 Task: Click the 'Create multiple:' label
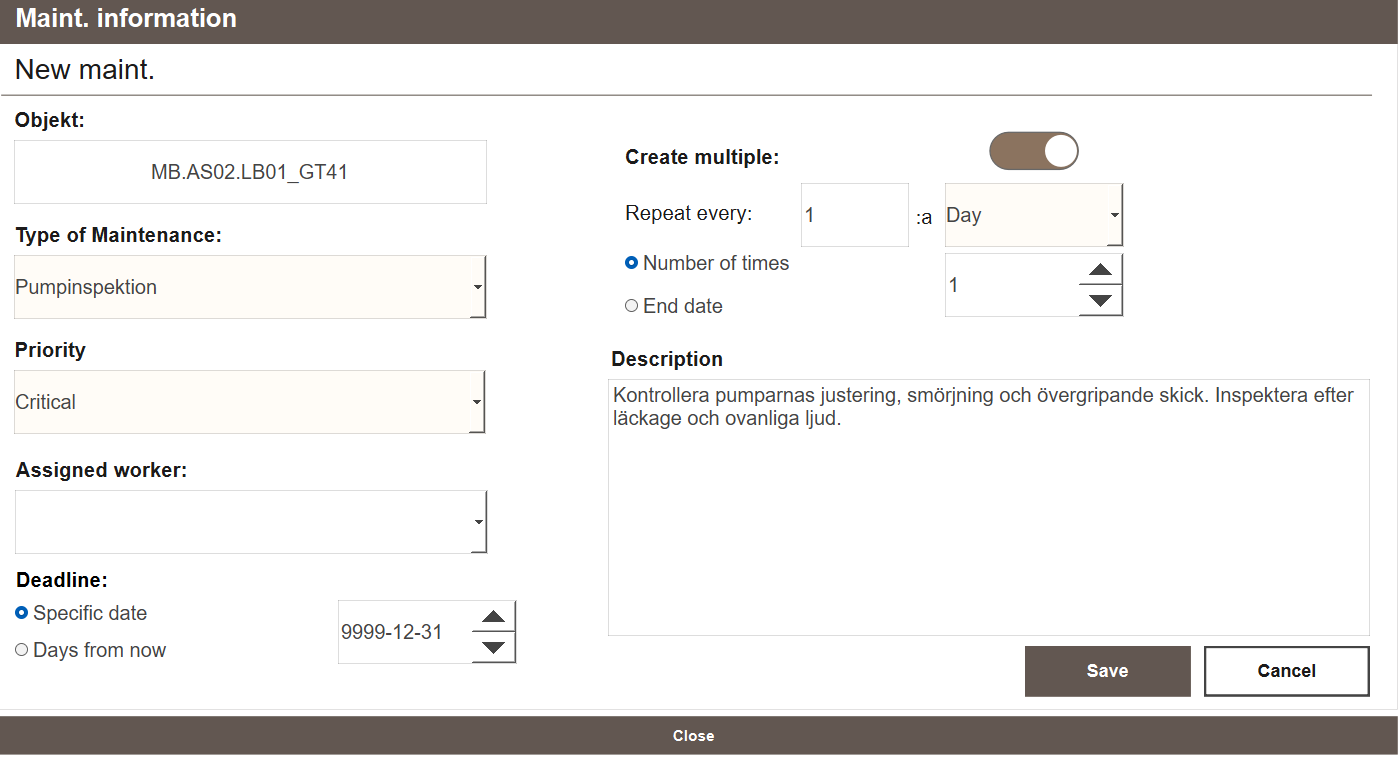(702, 157)
